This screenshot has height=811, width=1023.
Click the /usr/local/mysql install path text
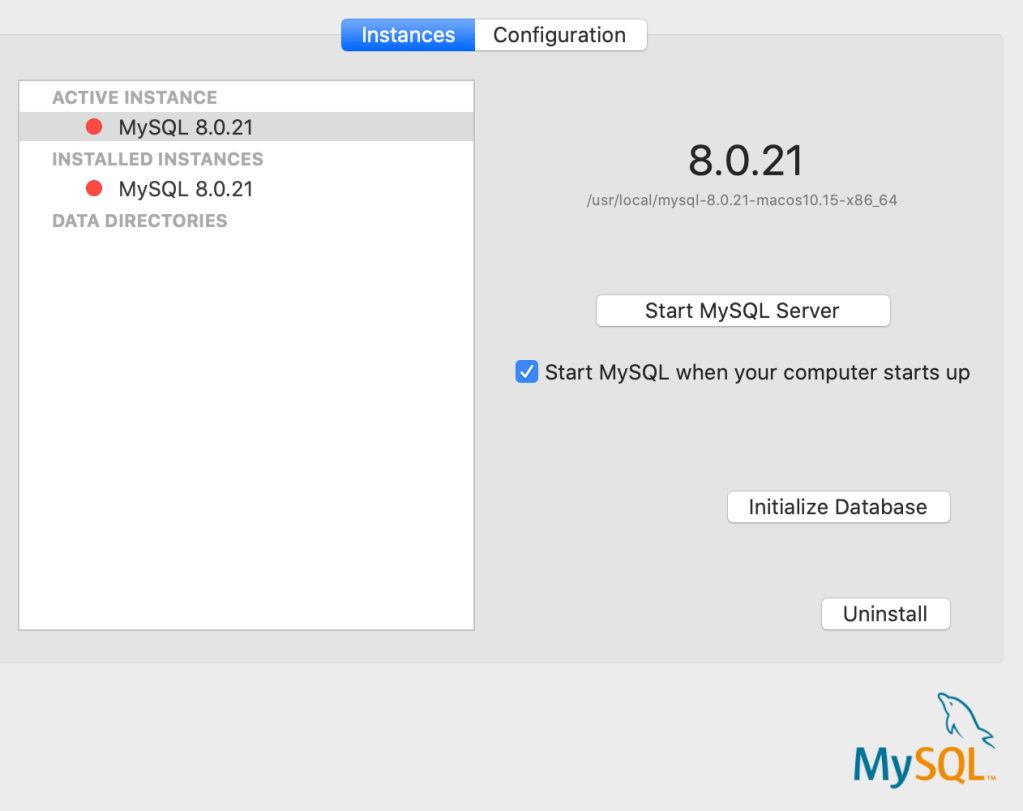coord(741,200)
